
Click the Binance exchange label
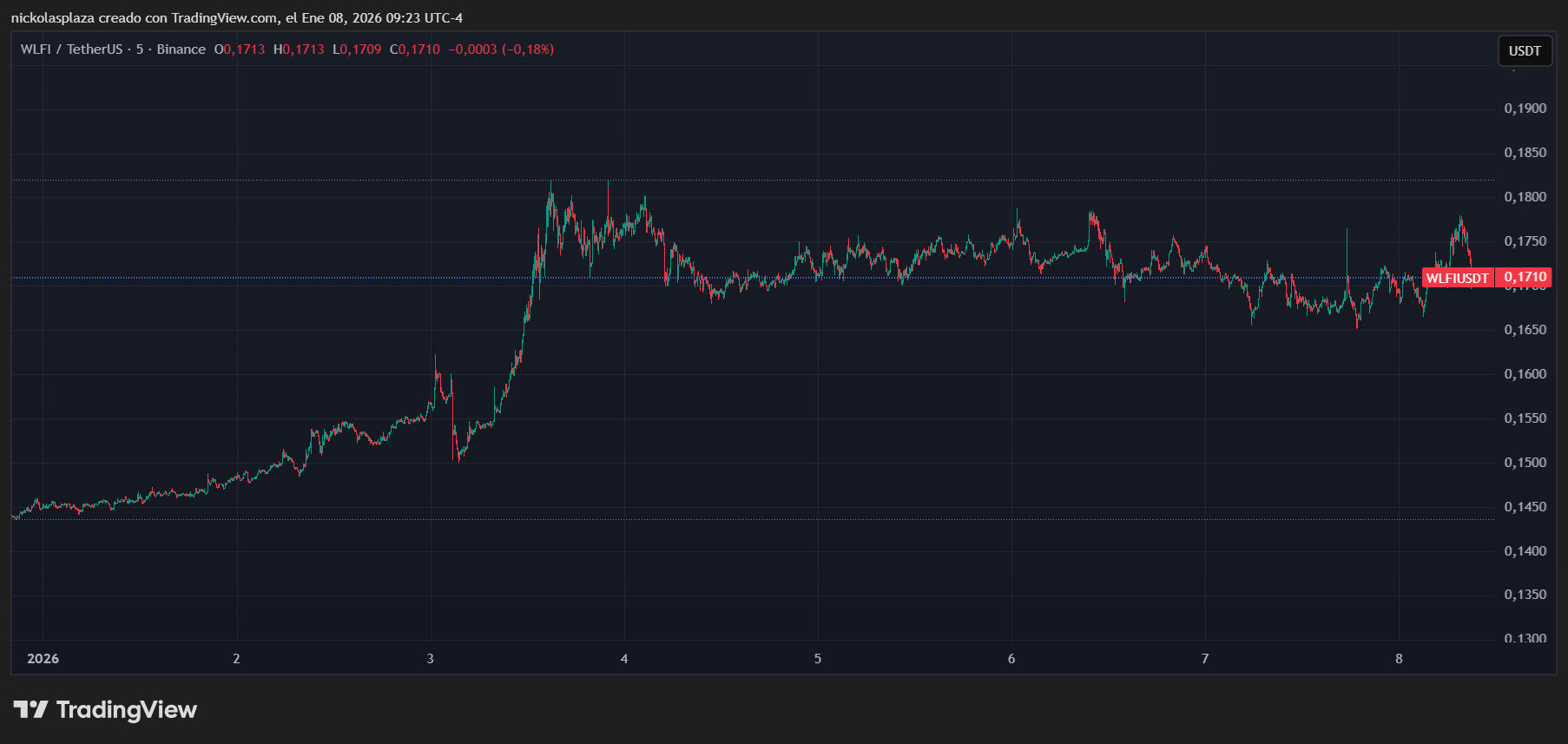[181, 49]
